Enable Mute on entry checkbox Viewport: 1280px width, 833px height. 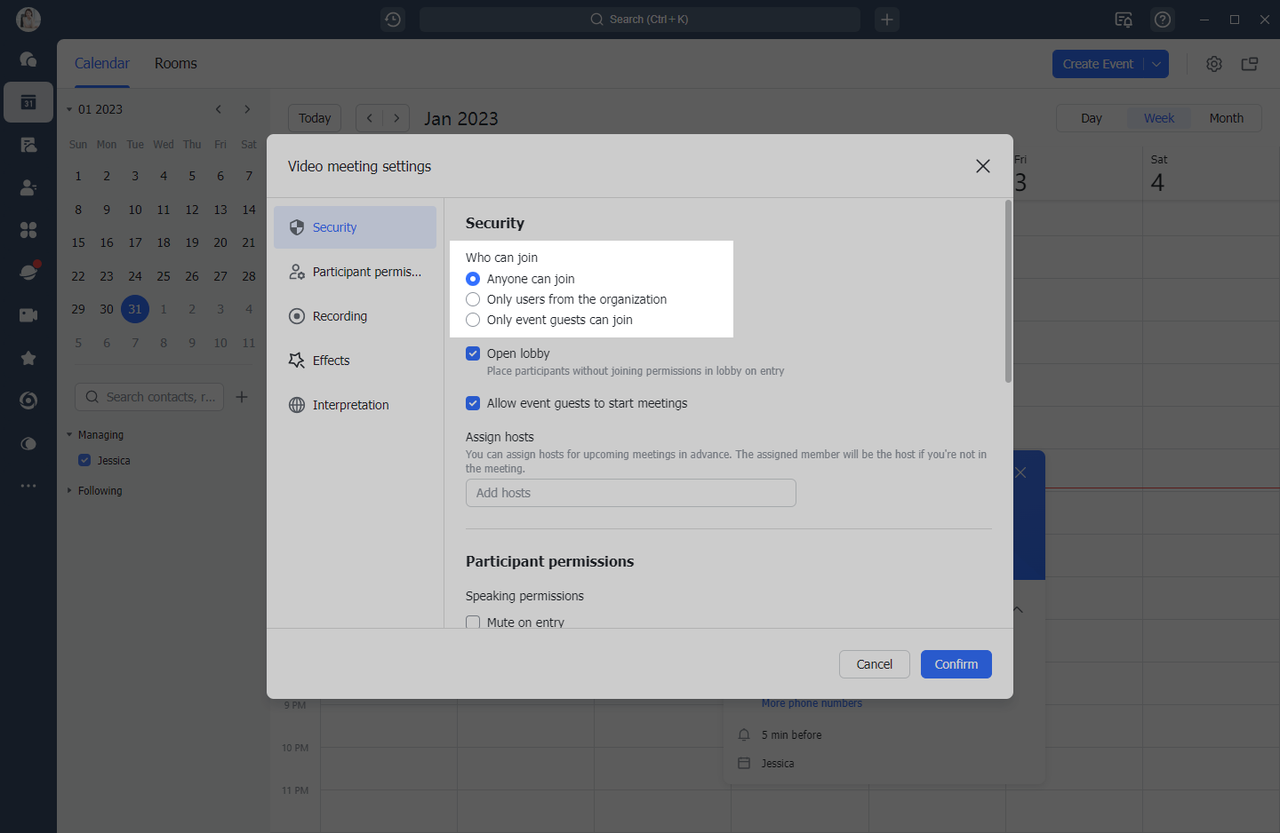tap(474, 622)
